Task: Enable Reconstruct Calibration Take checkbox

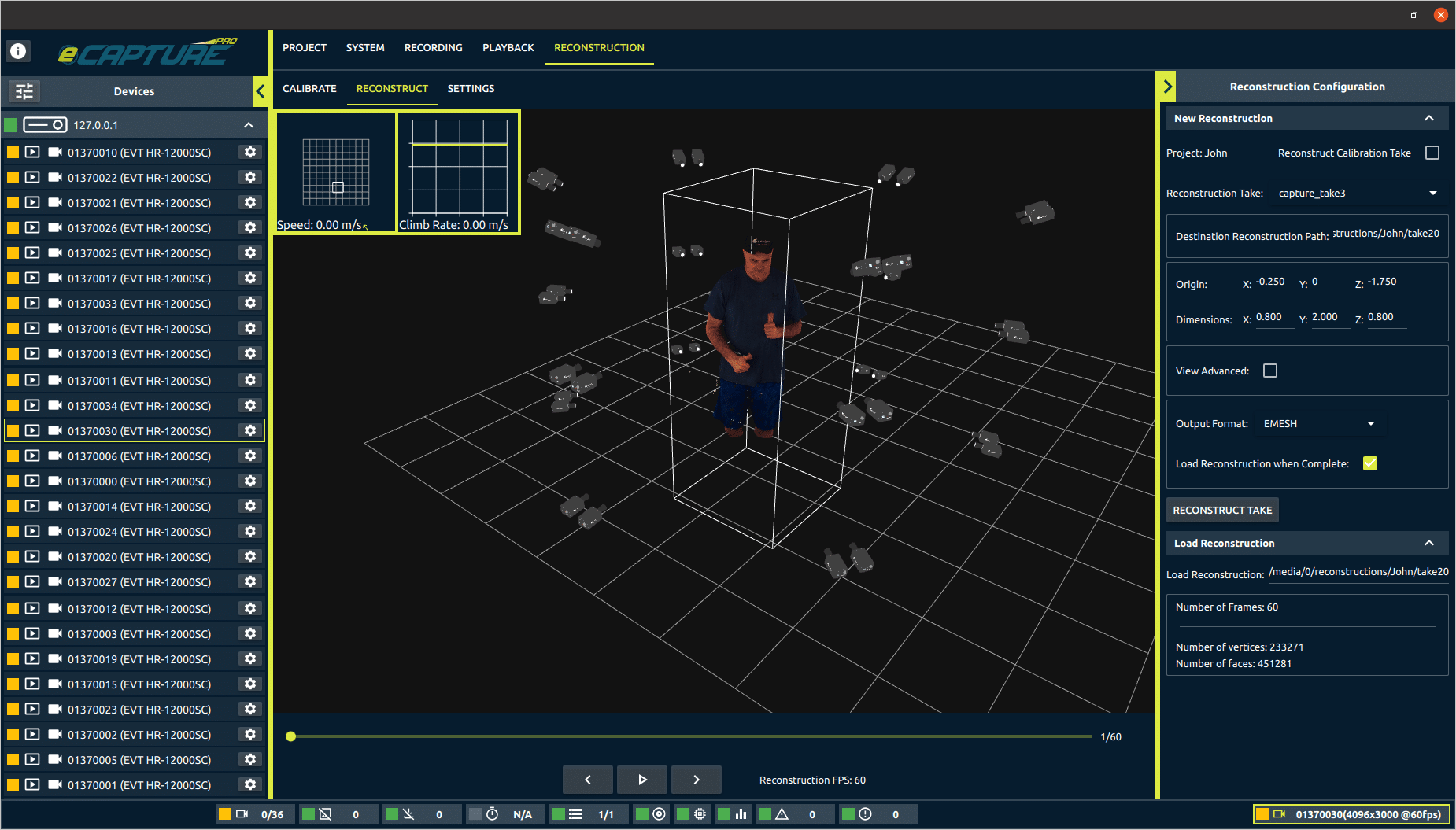Action: pyautogui.click(x=1432, y=153)
